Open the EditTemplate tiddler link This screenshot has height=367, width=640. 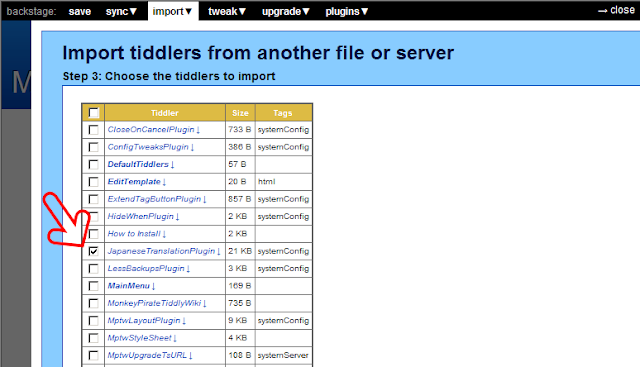(137, 182)
